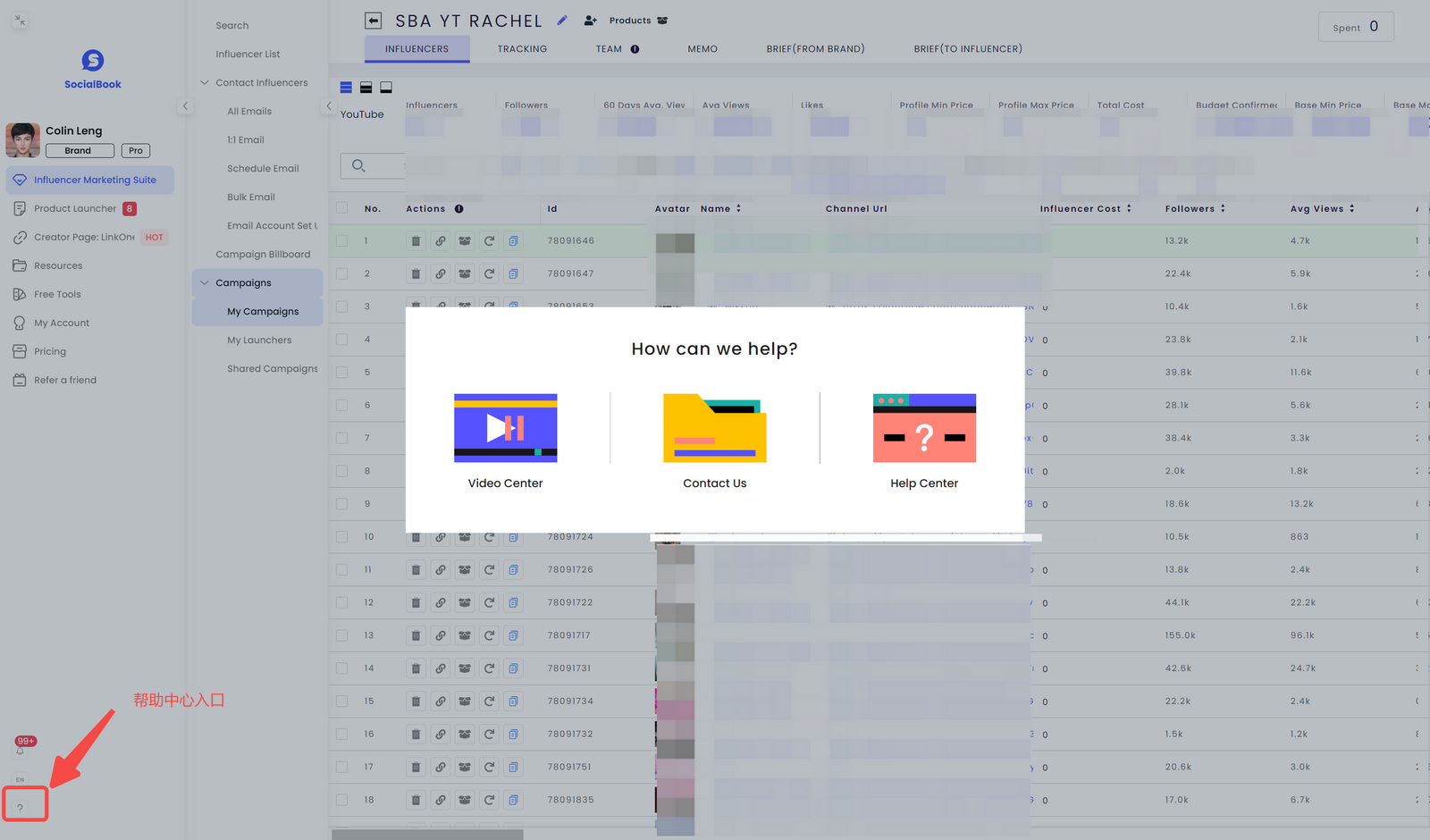Refresh influencer 78091835 in row 18
1430x840 pixels.
(x=489, y=800)
